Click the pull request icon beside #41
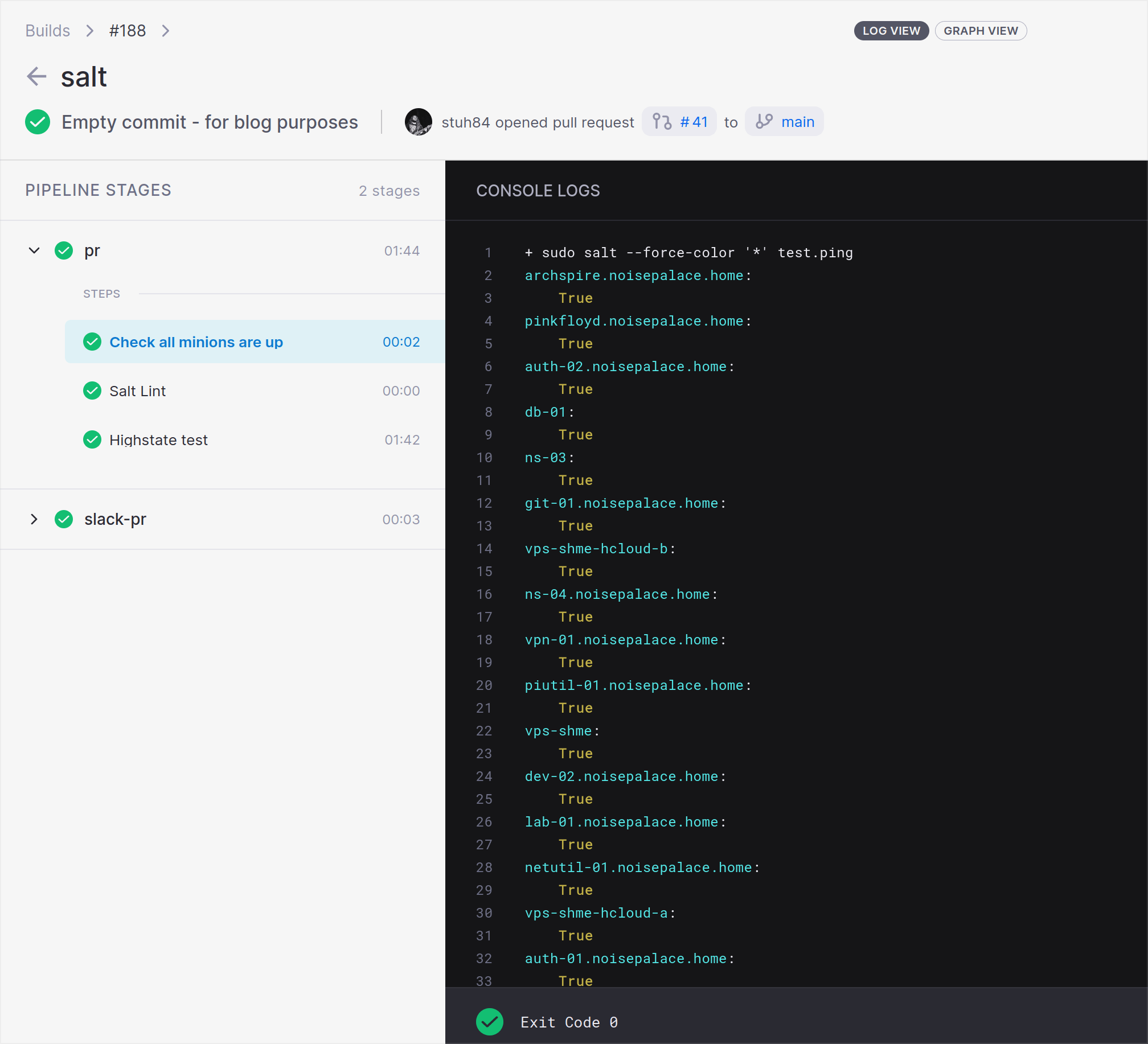The height and width of the screenshot is (1044, 1148). [x=662, y=122]
